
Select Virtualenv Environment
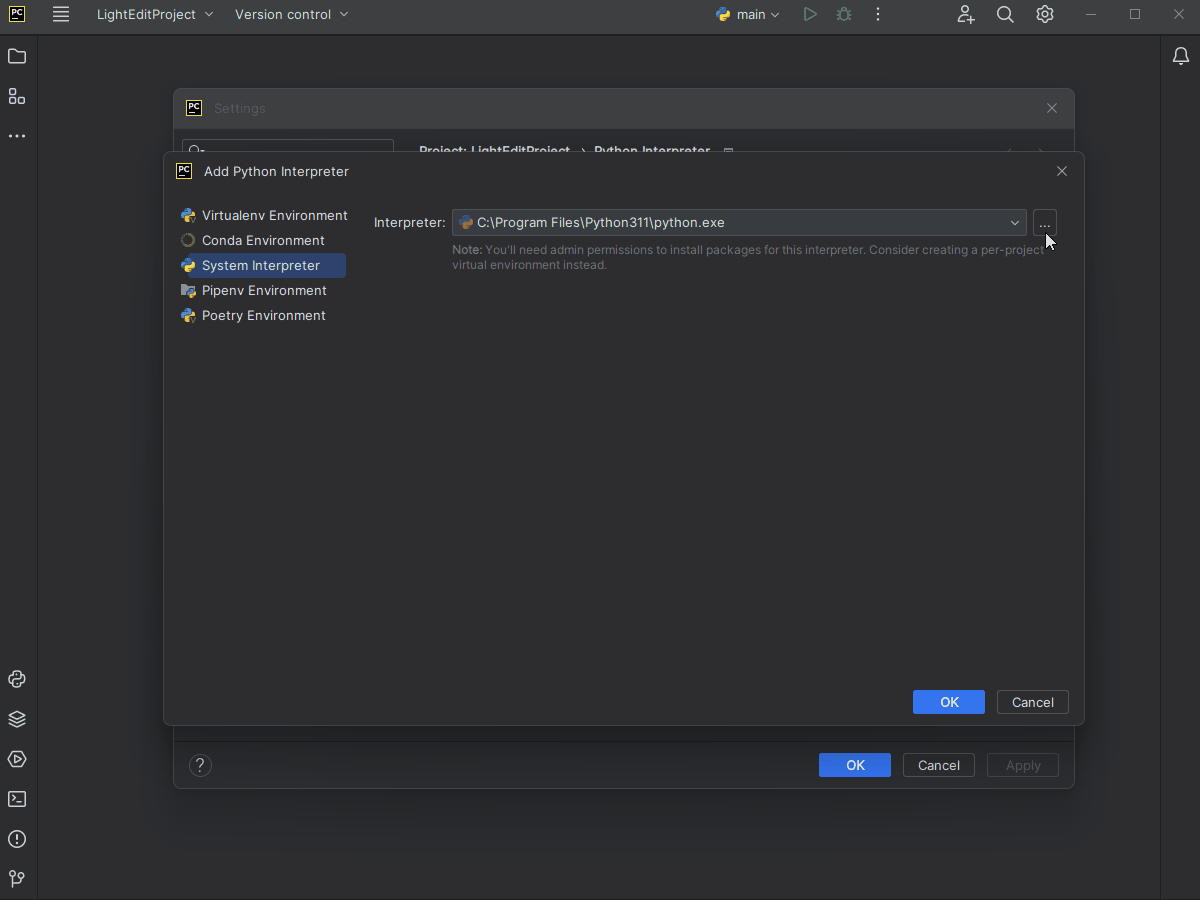[x=264, y=216]
